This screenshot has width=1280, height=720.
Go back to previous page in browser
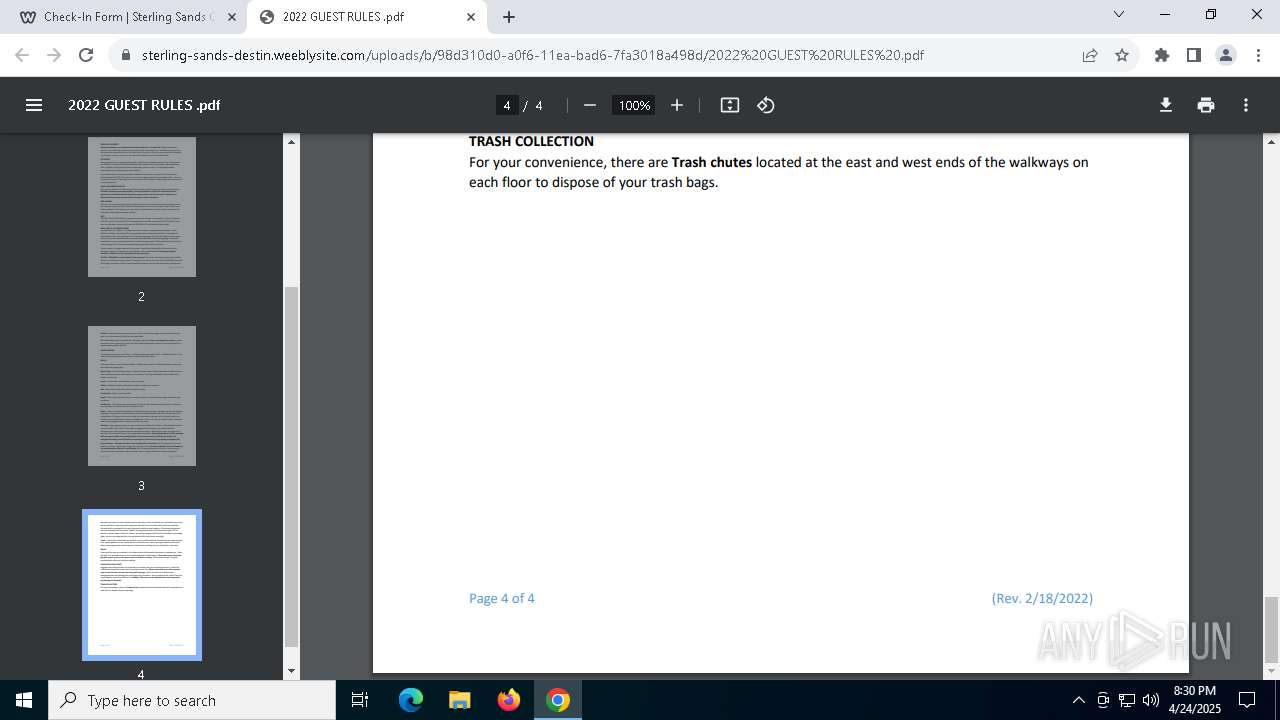[x=22, y=55]
